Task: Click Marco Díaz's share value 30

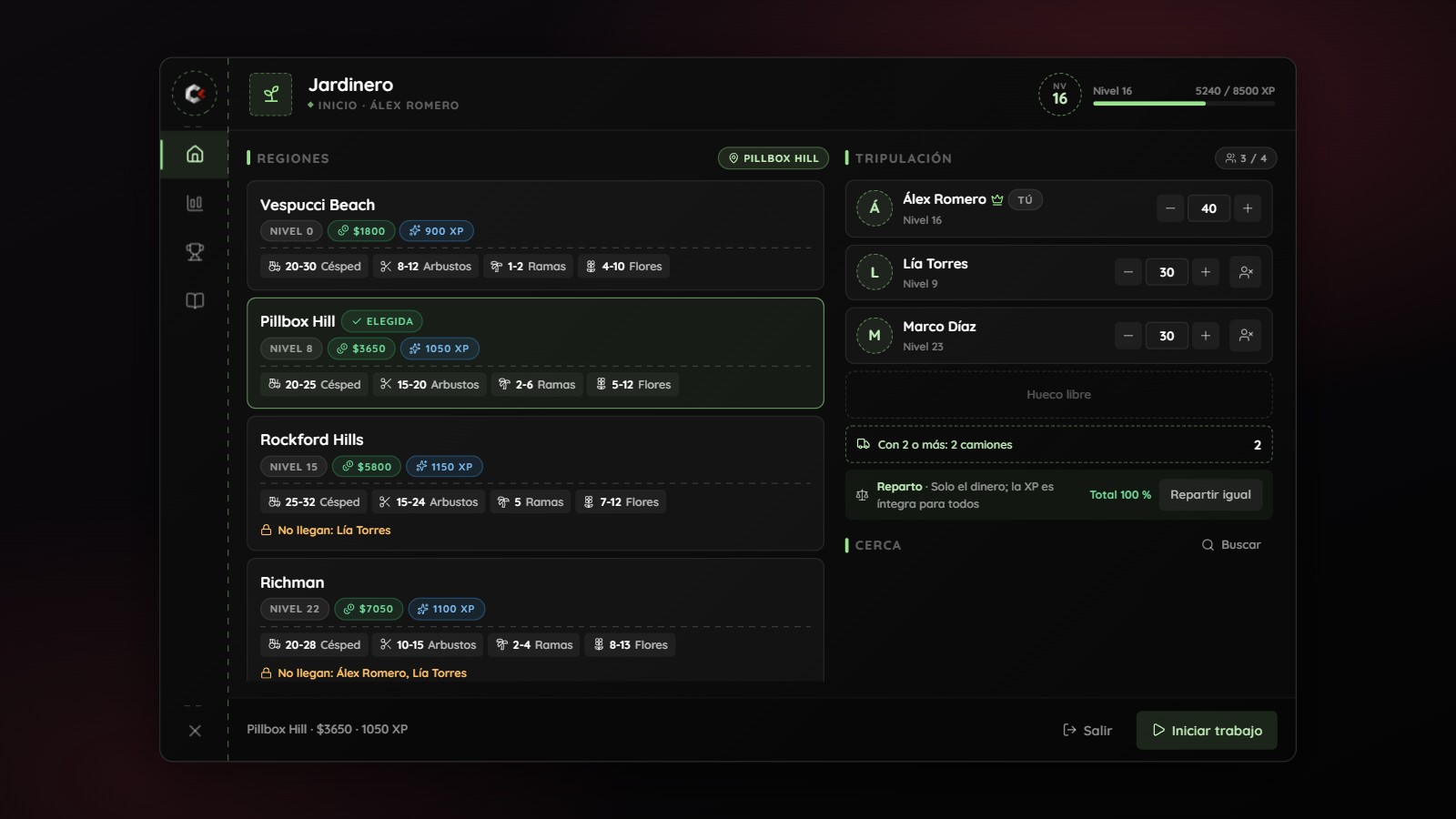Action: [1167, 336]
